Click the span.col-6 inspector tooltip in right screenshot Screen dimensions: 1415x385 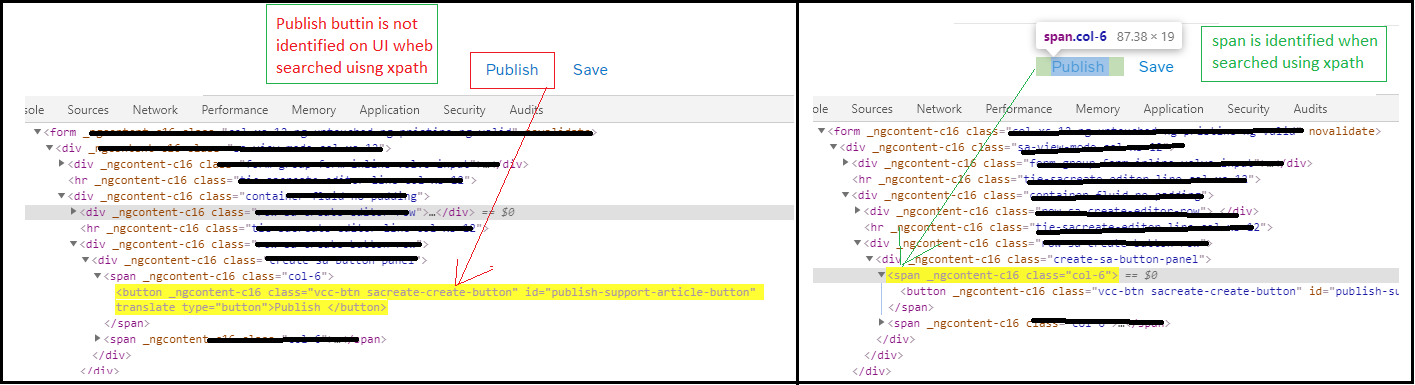tap(1108, 37)
